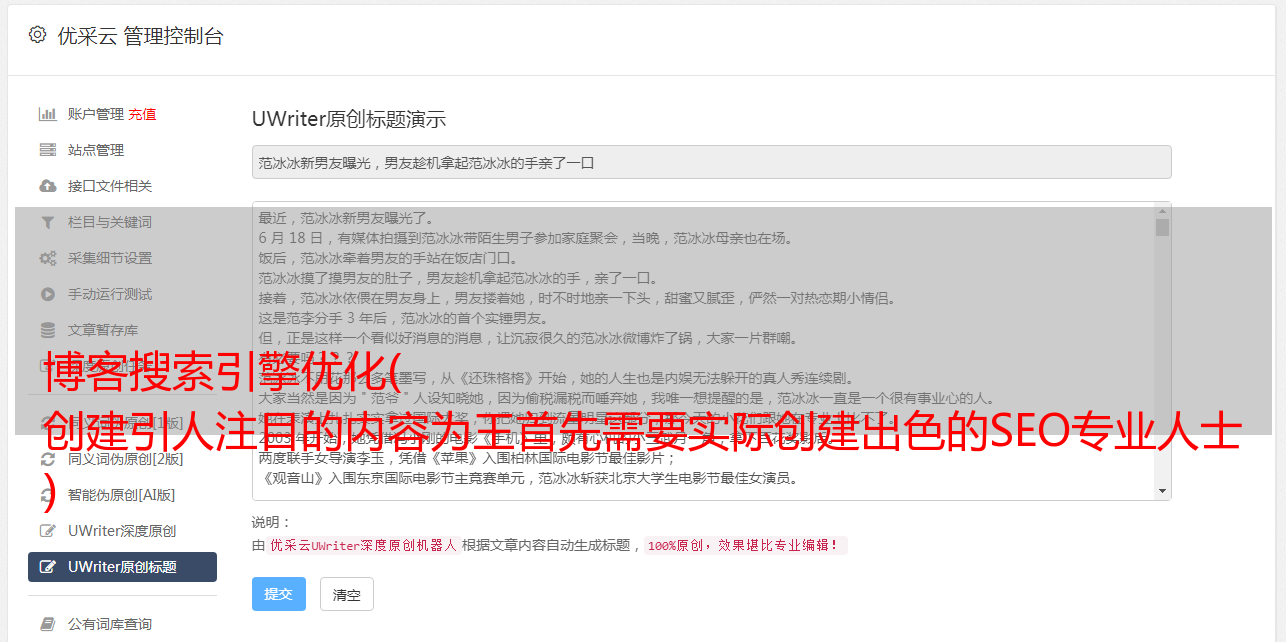Click the blue 提交 button
The image size is (1286, 642).
coord(278,594)
